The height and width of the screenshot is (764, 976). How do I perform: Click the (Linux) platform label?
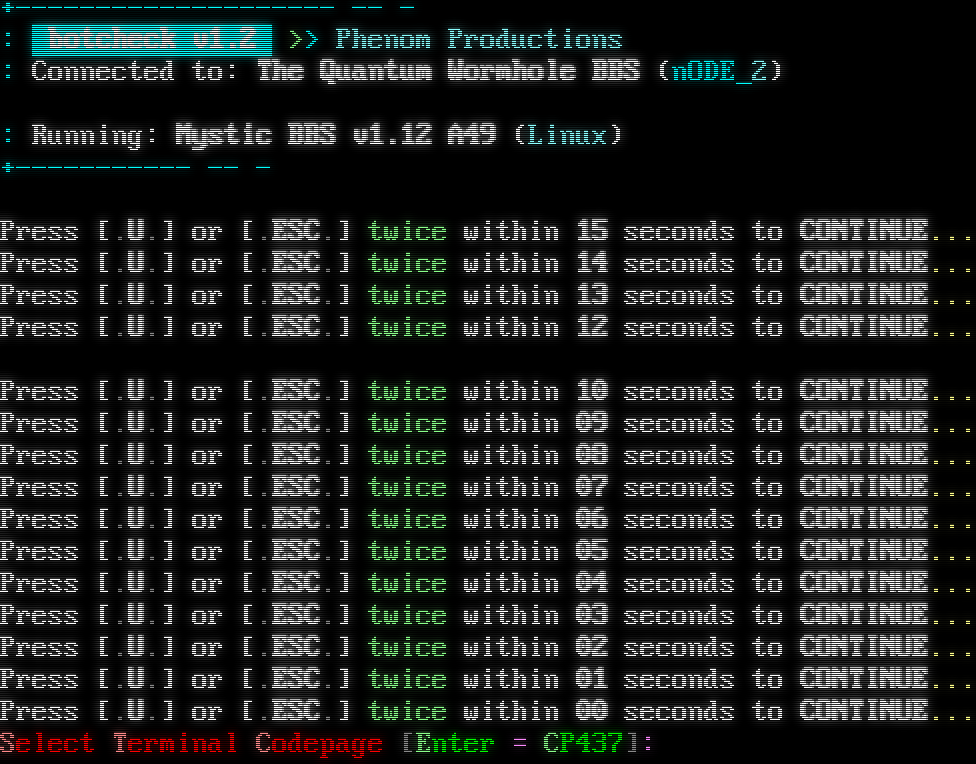point(568,135)
